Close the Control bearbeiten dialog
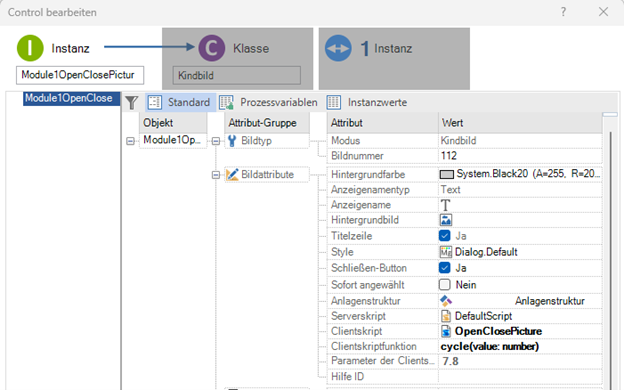This screenshot has width=624, height=390. (x=603, y=12)
